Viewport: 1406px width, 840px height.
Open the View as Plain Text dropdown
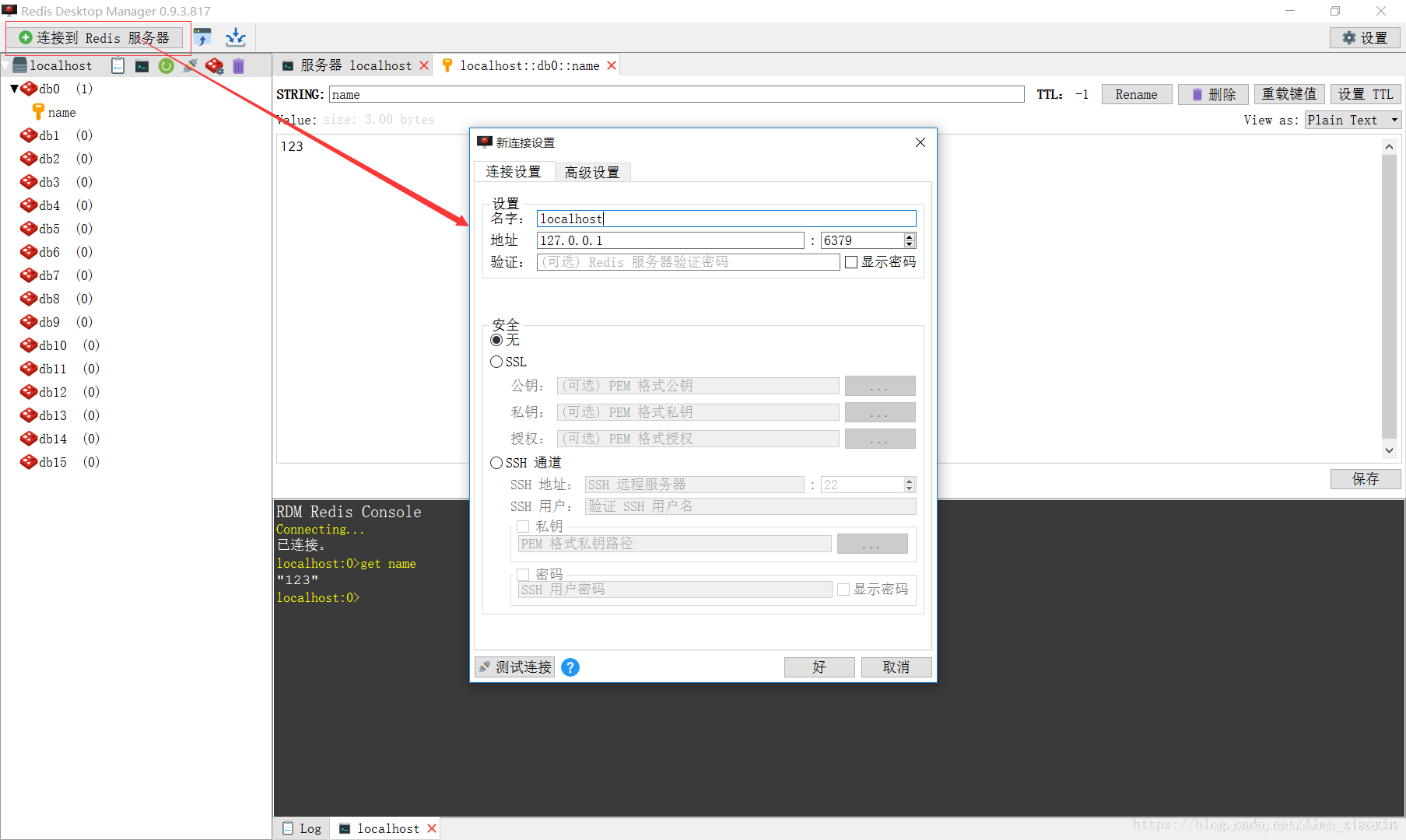[1352, 120]
